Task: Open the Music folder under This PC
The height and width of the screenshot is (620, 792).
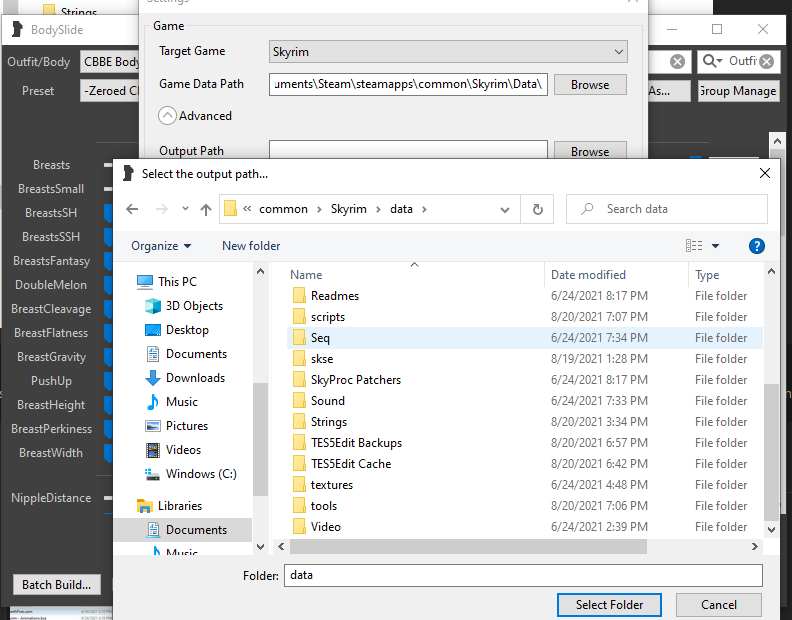Action: (181, 402)
